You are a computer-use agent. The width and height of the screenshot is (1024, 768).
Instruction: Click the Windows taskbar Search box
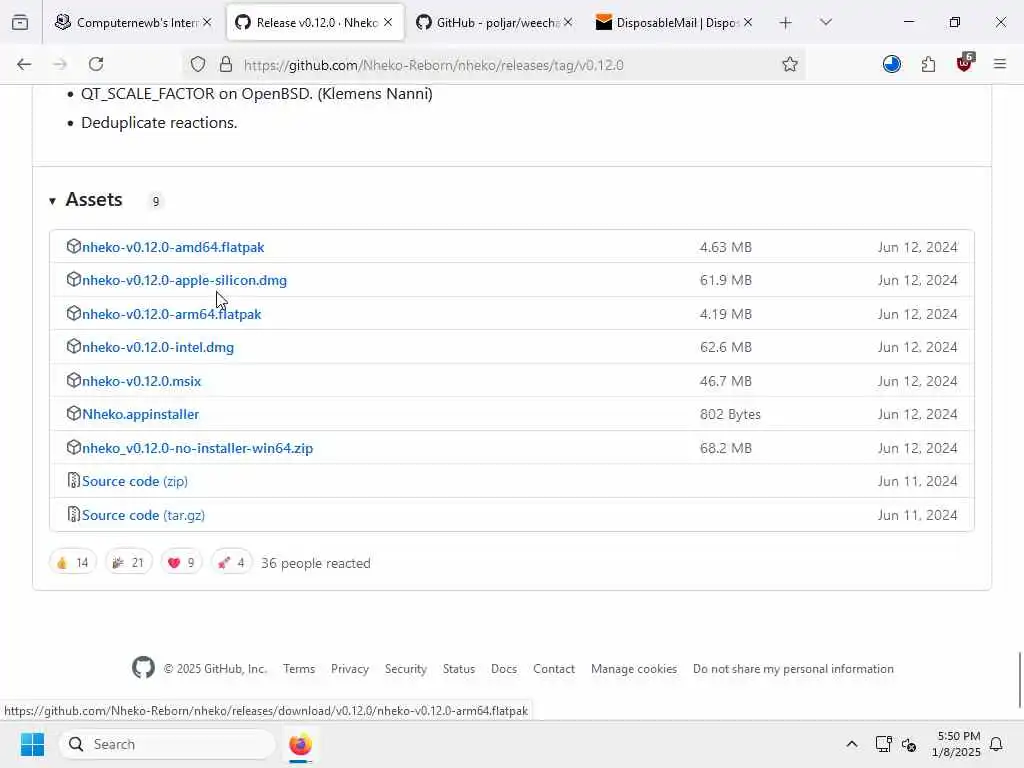[167, 744]
